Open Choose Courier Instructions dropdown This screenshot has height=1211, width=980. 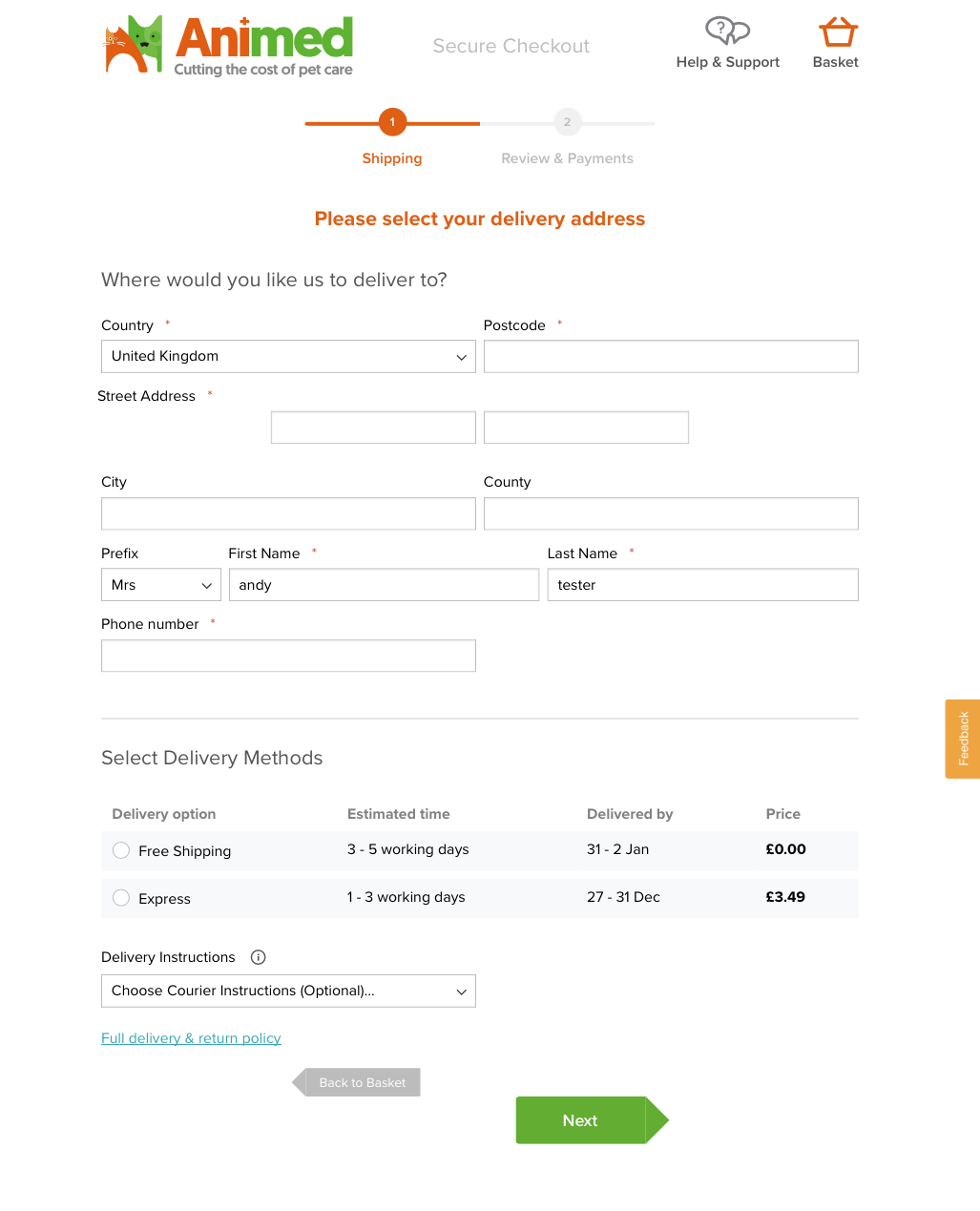tap(288, 991)
